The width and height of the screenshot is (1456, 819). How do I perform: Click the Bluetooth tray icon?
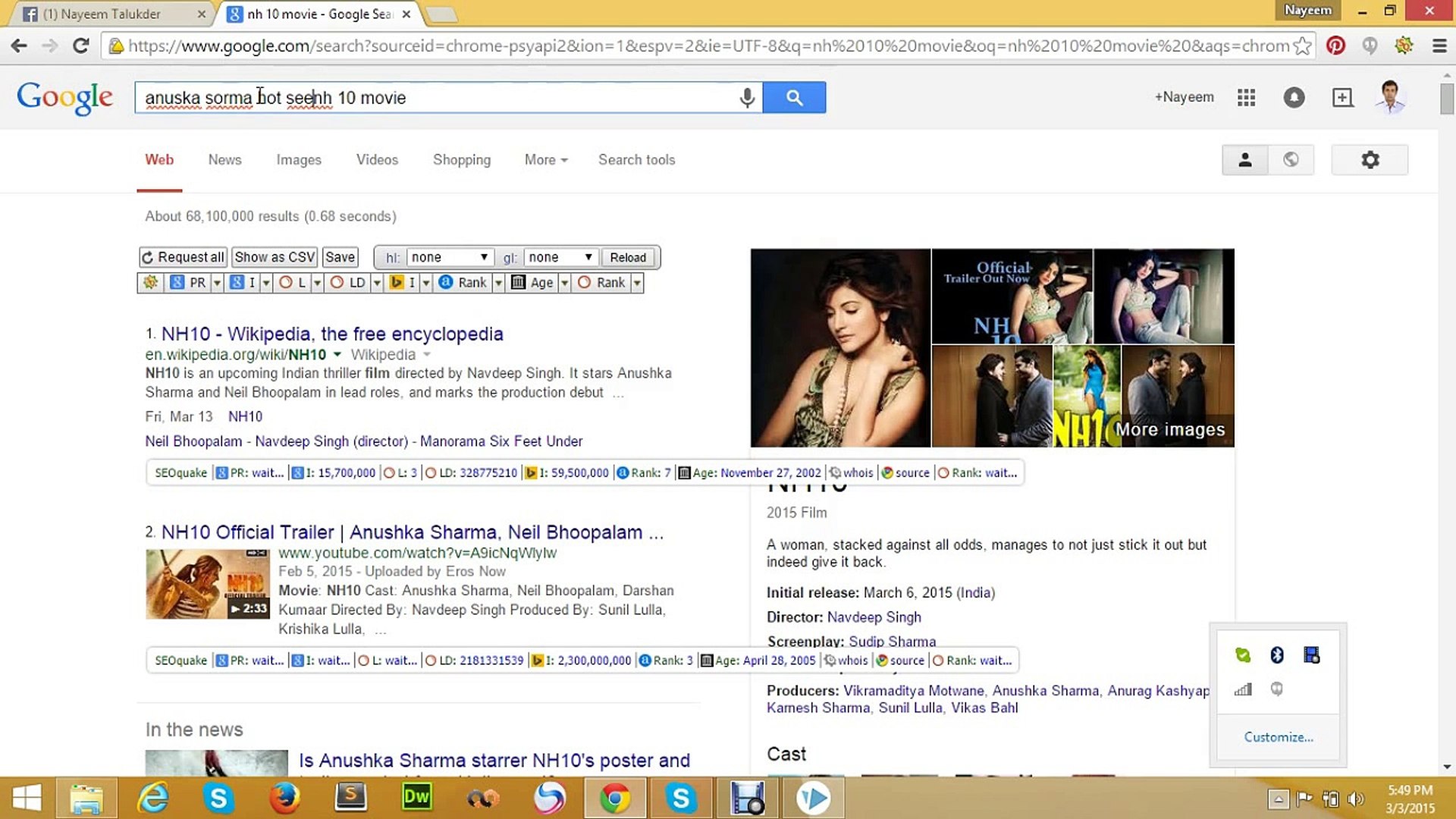pyautogui.click(x=1277, y=654)
